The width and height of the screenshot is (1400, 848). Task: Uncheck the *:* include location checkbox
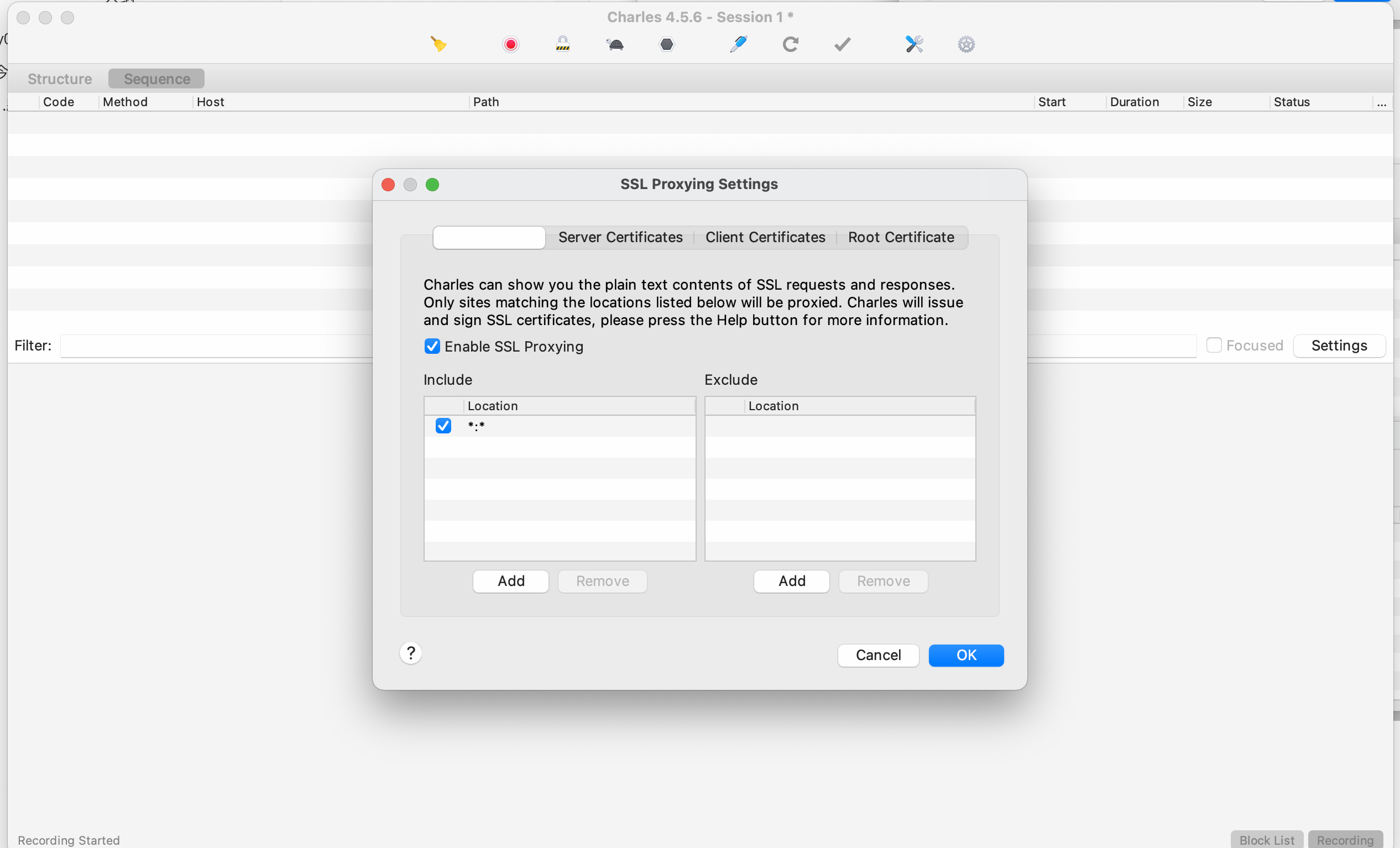coord(443,426)
